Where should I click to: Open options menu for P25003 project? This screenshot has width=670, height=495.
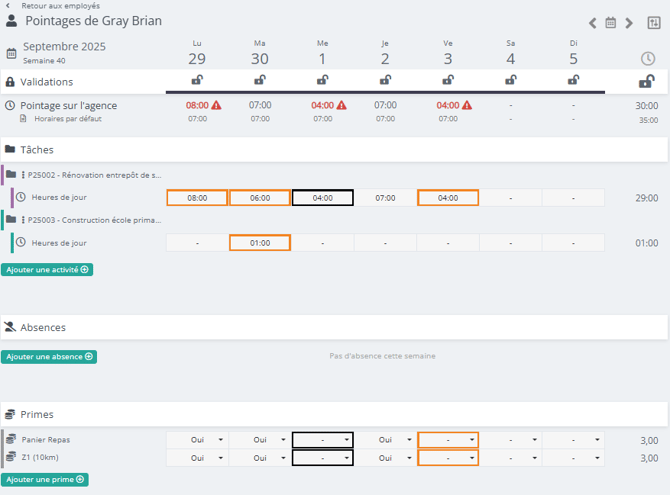[23, 220]
